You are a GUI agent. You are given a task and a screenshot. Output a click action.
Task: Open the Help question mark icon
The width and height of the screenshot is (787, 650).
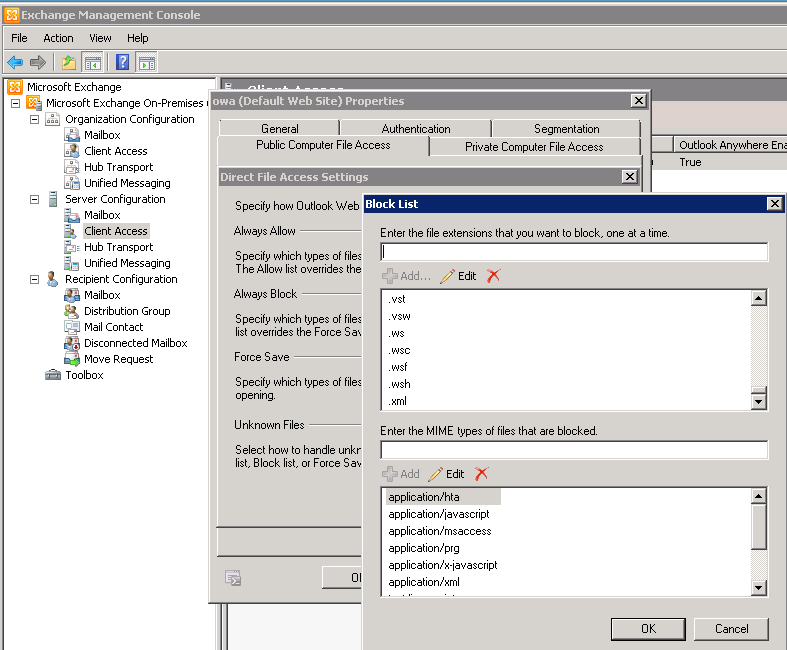122,62
